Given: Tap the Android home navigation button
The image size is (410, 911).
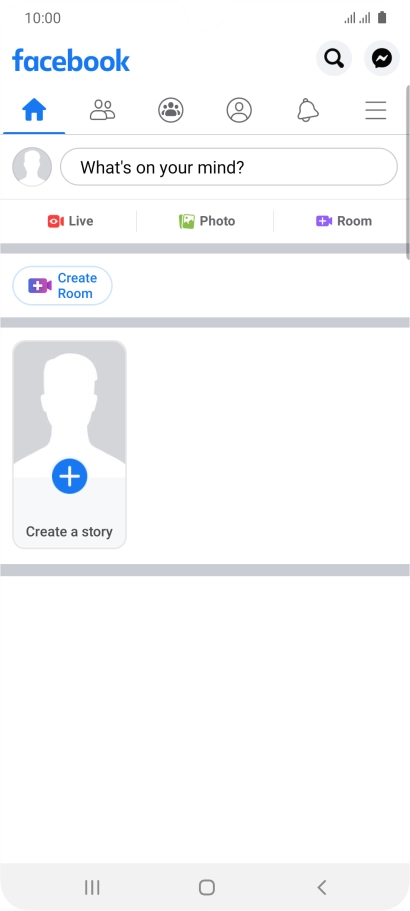Looking at the screenshot, I should pyautogui.click(x=207, y=887).
